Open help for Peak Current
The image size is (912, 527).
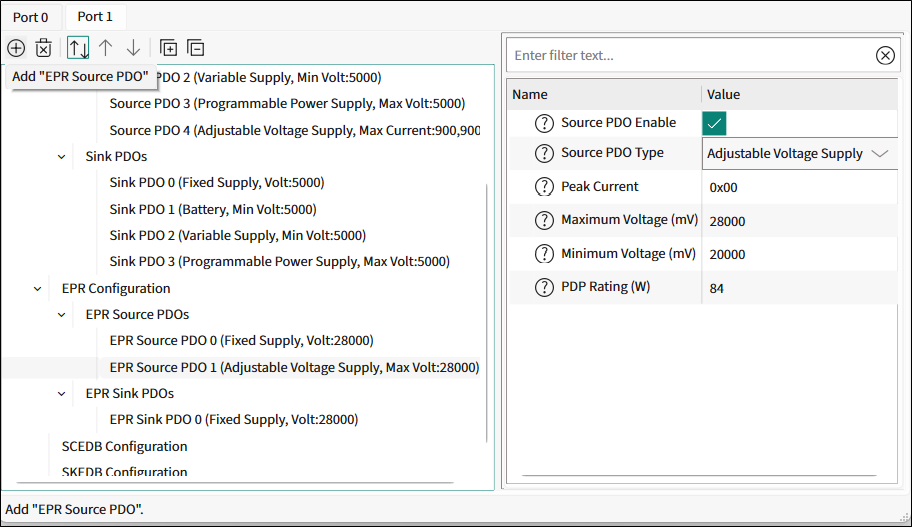[x=544, y=187]
